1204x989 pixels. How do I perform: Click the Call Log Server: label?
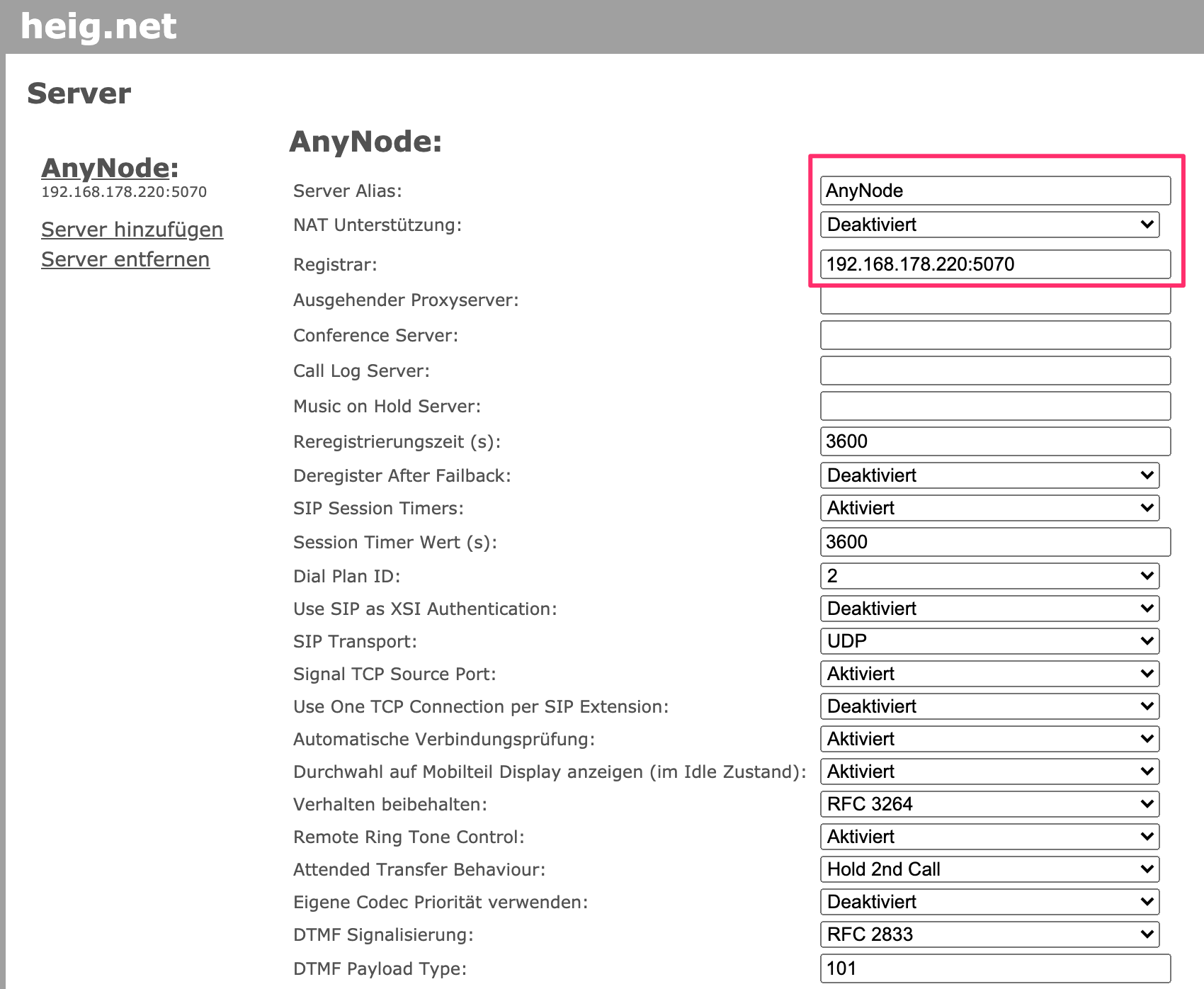(x=361, y=371)
